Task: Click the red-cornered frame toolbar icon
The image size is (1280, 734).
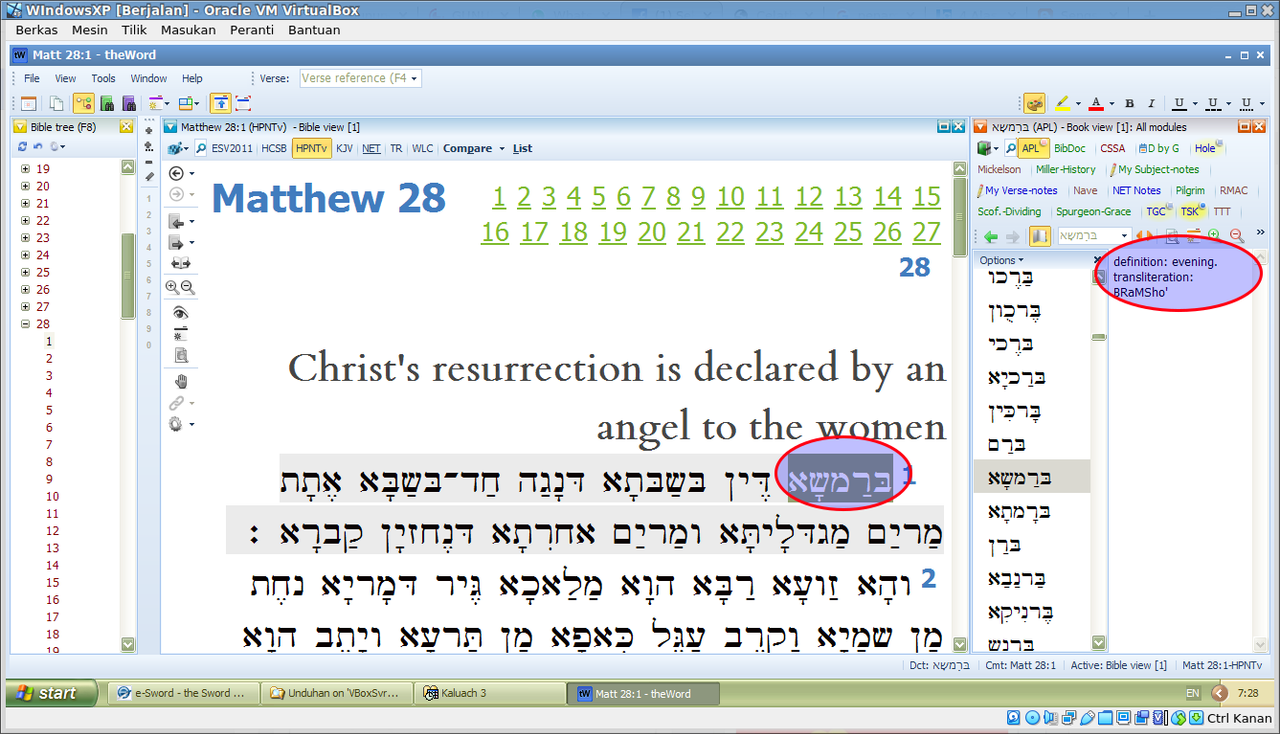Action: (x=243, y=103)
